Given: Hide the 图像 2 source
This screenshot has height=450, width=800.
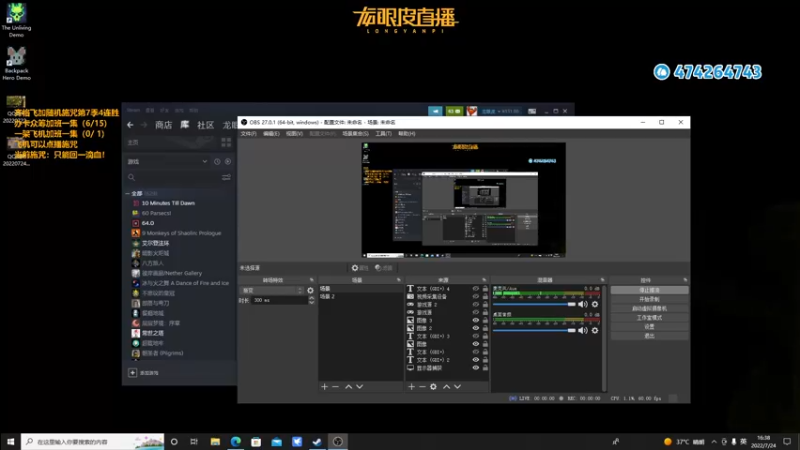Looking at the screenshot, I should [476, 328].
